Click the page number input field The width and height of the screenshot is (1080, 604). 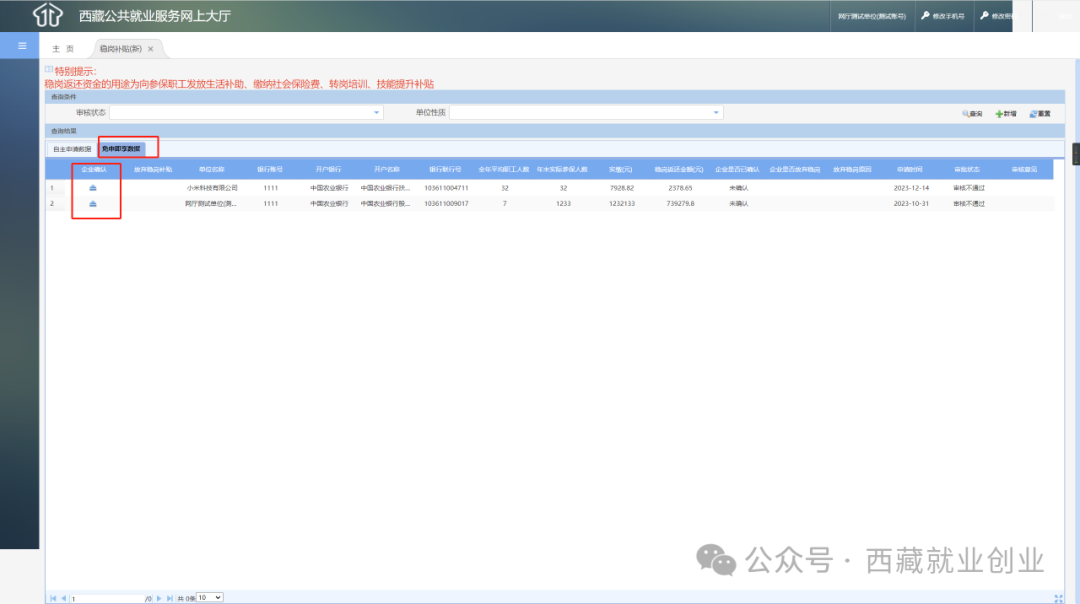click(107, 598)
